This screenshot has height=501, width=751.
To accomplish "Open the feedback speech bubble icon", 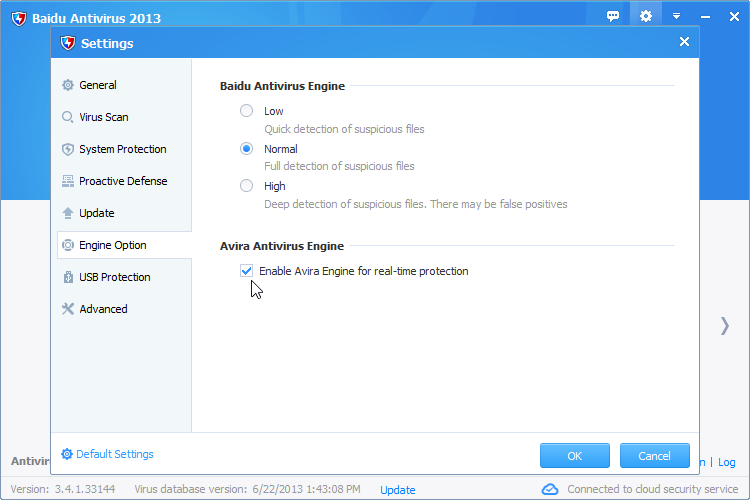I will click(x=613, y=16).
